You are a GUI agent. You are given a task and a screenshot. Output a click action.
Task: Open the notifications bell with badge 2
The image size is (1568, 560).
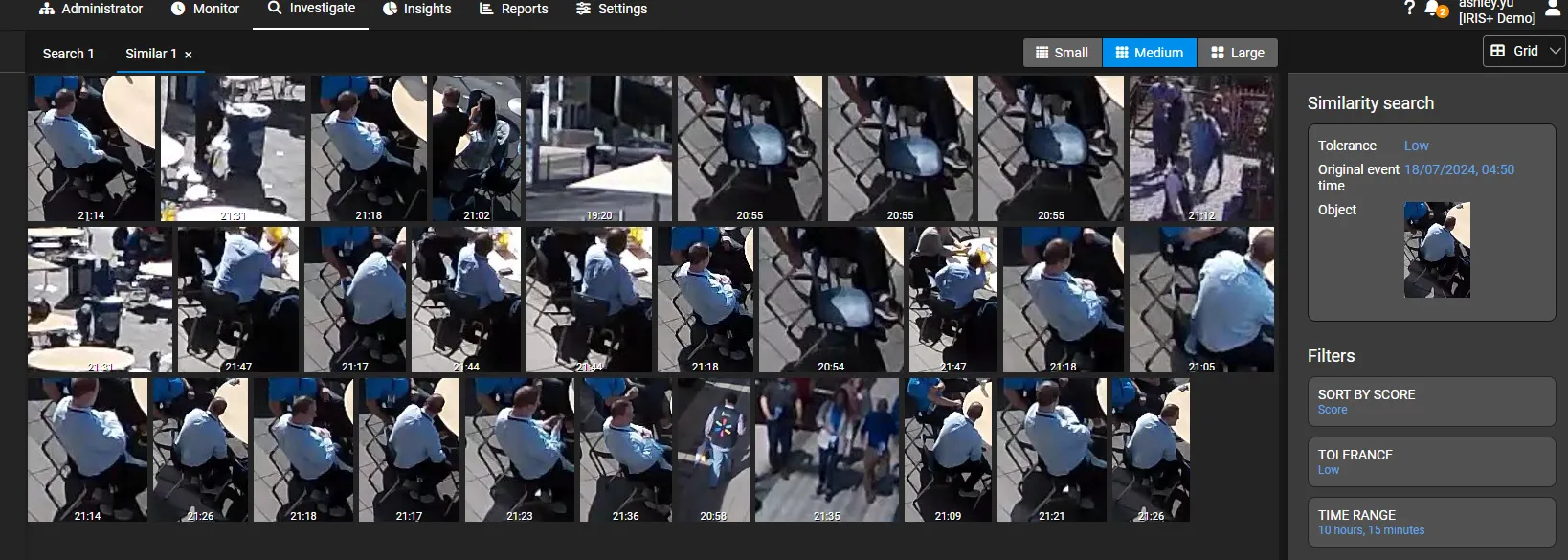pyautogui.click(x=1436, y=9)
